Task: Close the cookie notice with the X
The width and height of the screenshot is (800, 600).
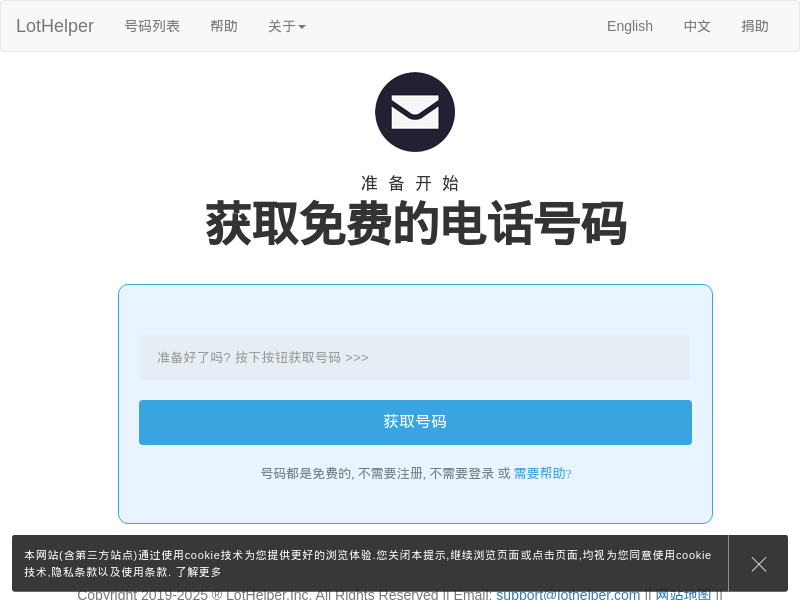Action: point(759,564)
